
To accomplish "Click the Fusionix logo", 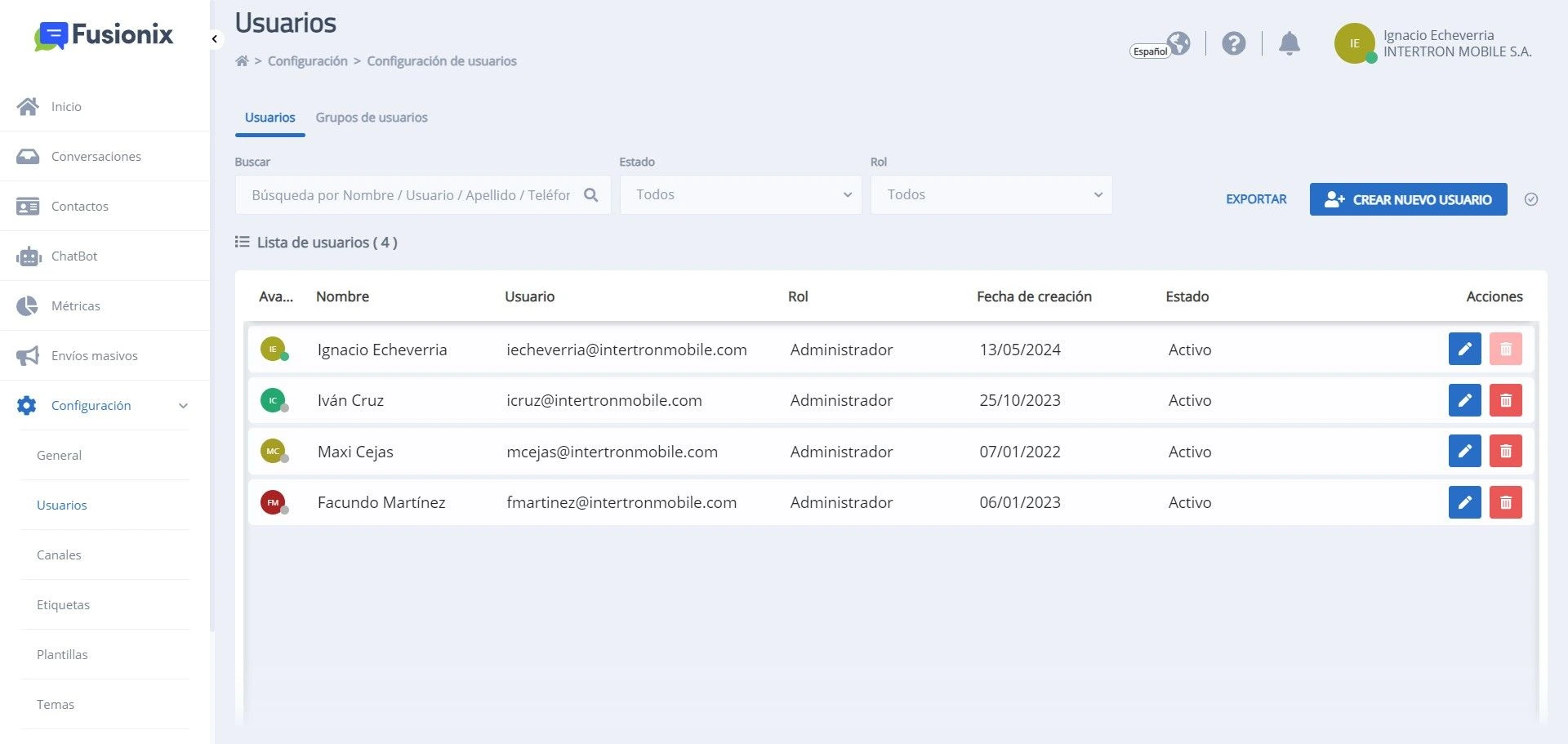I will click(x=104, y=35).
